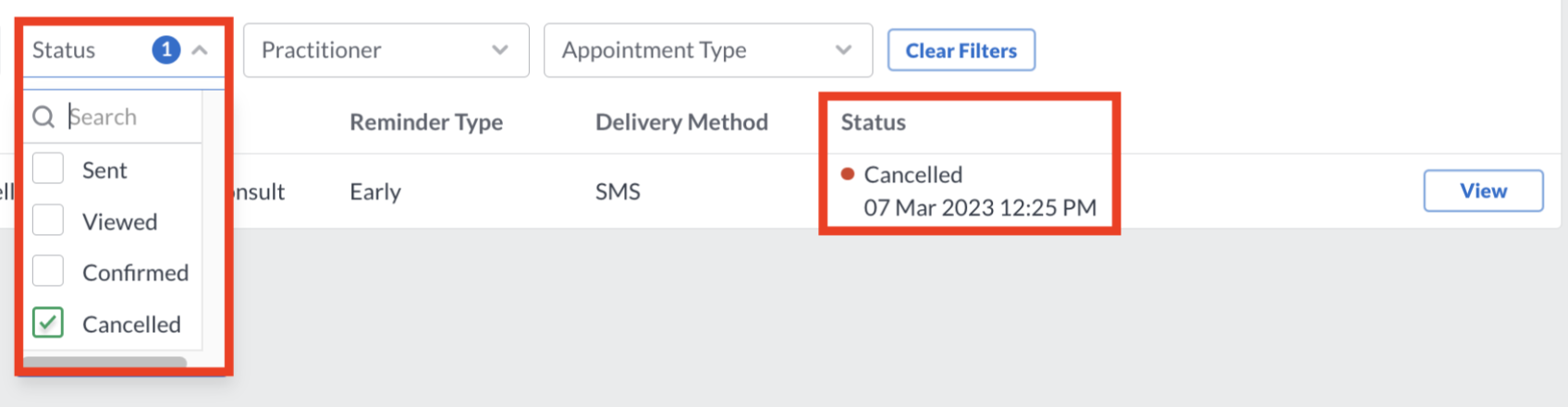Check the Sent status checkbox
The height and width of the screenshot is (407, 1568).
pyautogui.click(x=48, y=169)
